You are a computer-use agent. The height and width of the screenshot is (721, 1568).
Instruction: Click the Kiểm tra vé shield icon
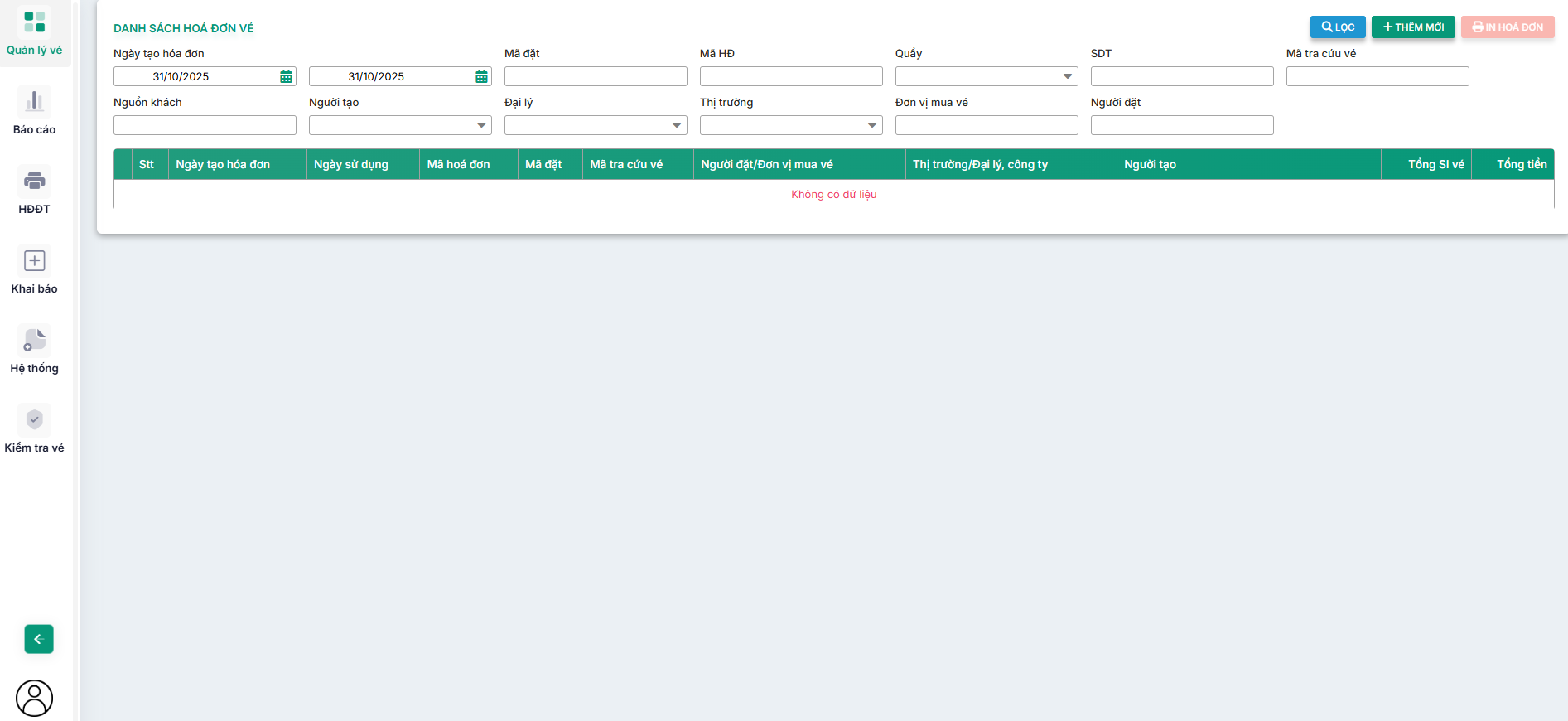pos(34,420)
